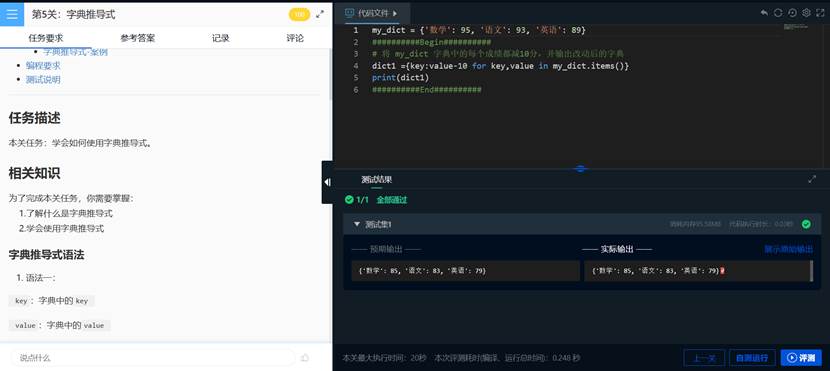Open the 记录 tab

221,38
